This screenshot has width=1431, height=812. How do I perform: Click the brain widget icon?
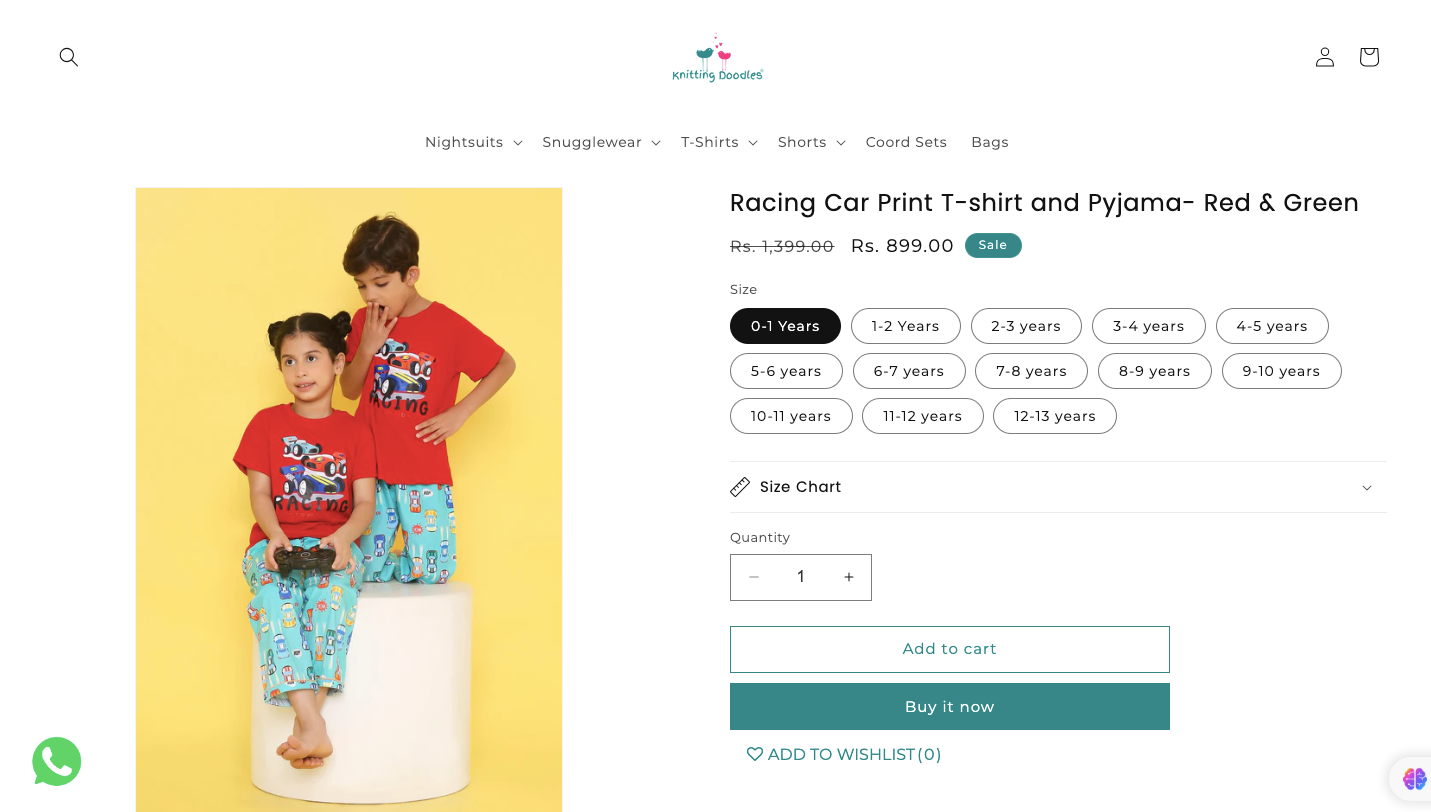click(1414, 778)
